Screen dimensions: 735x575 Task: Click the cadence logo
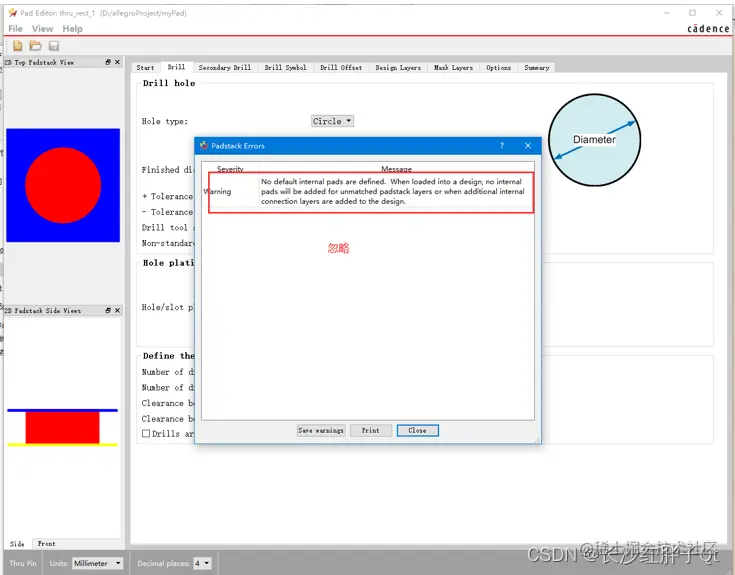point(708,29)
